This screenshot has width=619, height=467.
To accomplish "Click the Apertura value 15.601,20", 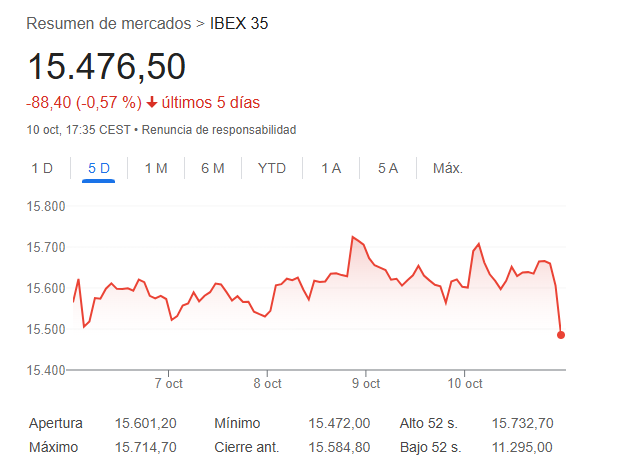I will pos(146,423).
